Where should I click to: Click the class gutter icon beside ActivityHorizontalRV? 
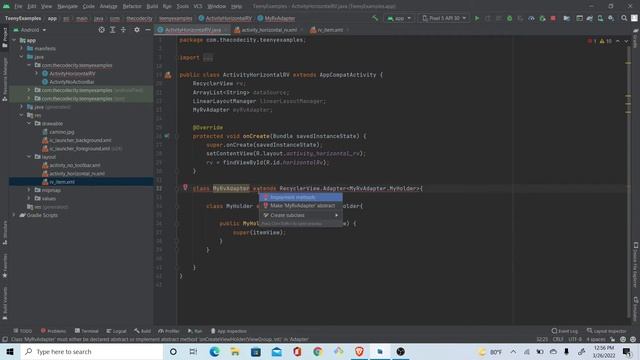tap(168, 75)
